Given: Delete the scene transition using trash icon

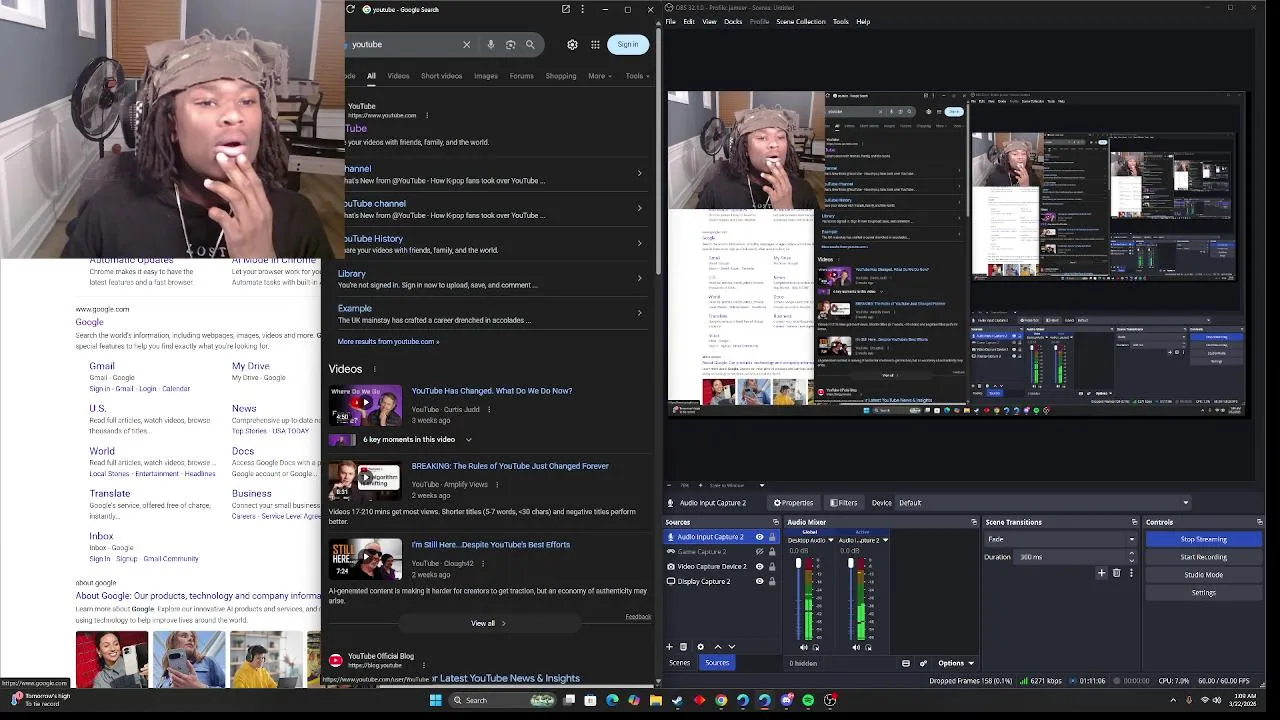Looking at the screenshot, I should pos(1116,573).
